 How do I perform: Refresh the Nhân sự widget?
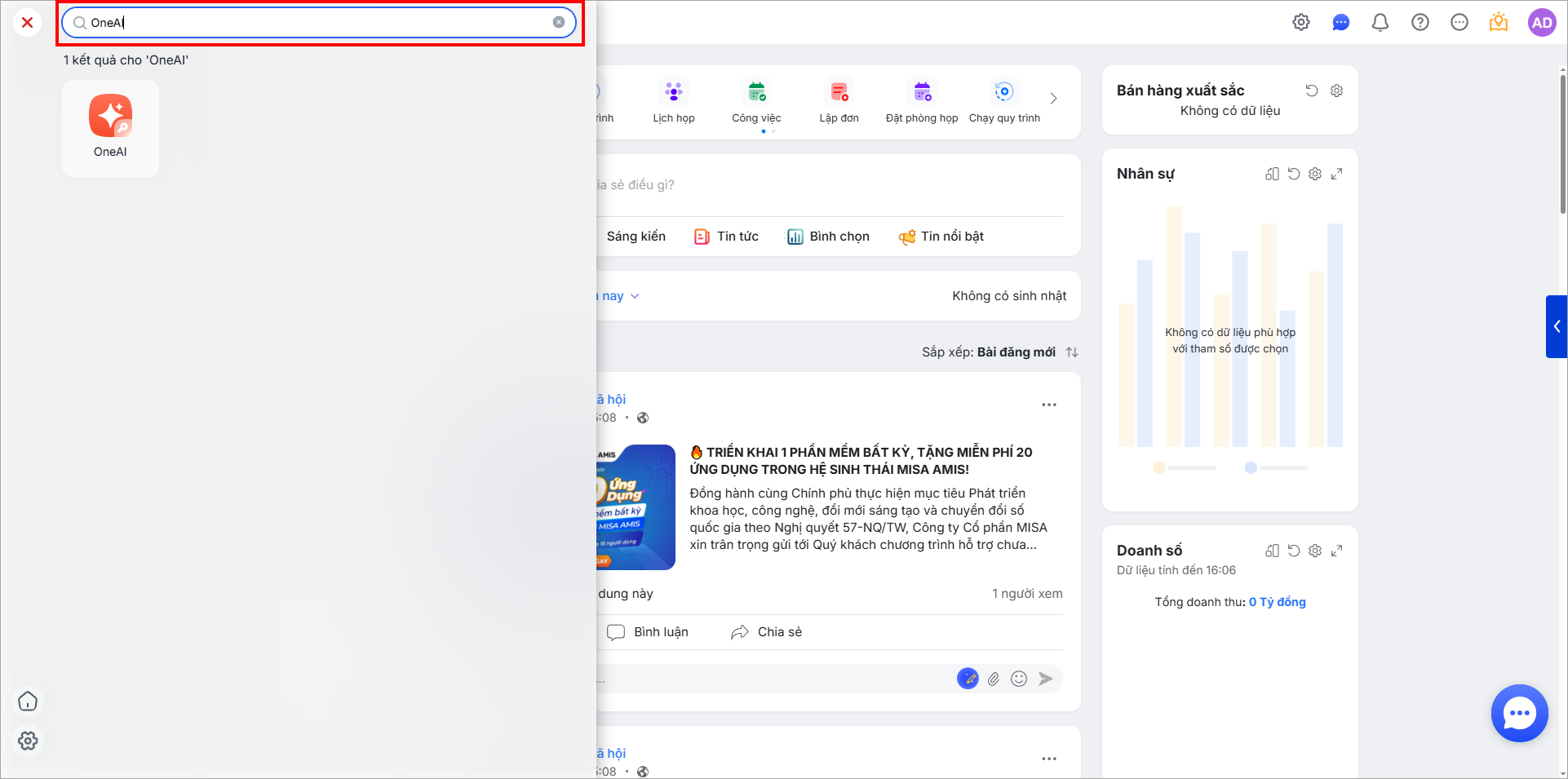point(1294,174)
